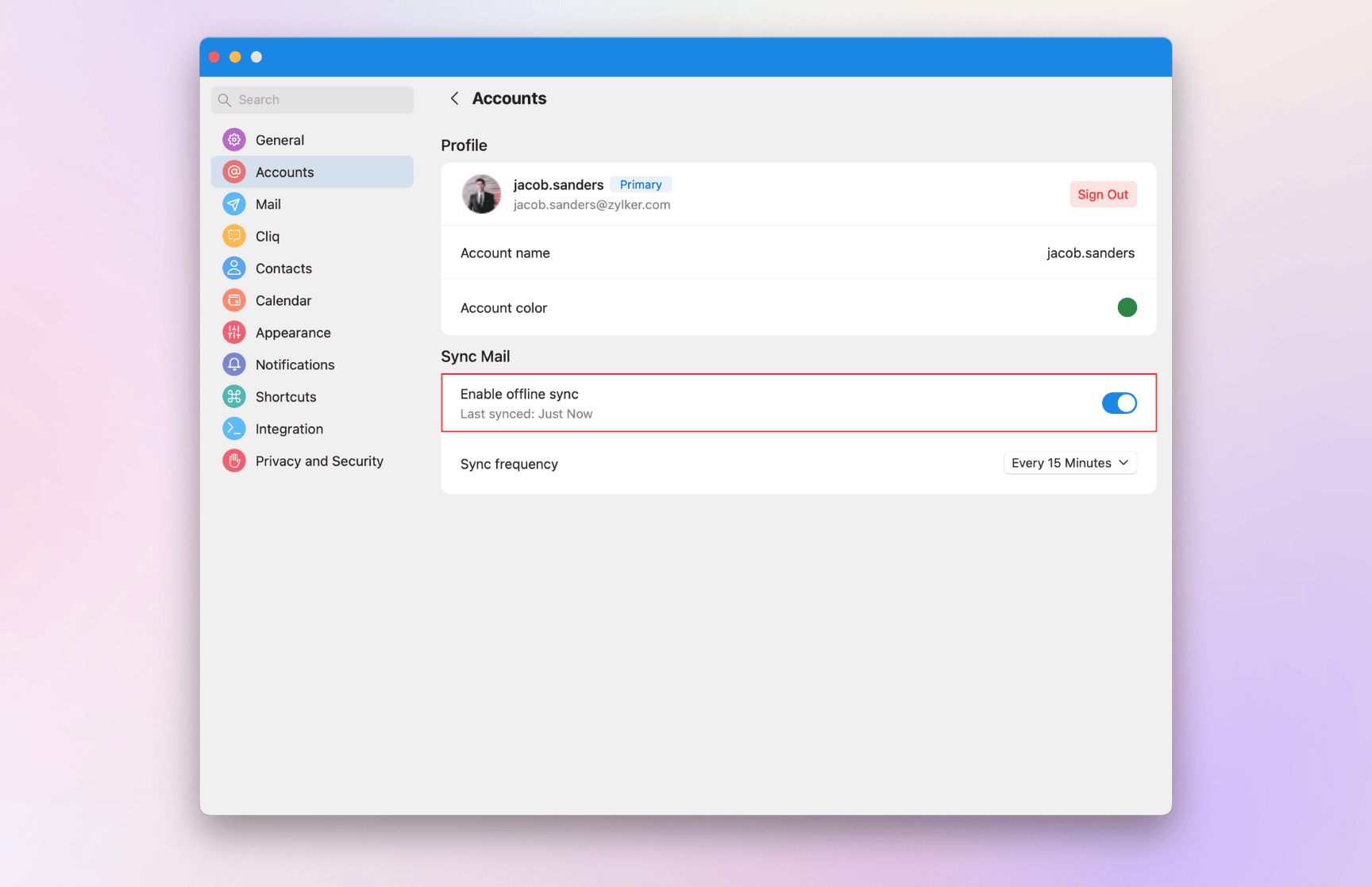Sign out of jacob.sanders account
Screen dimensions: 1372x887
click(x=1103, y=195)
